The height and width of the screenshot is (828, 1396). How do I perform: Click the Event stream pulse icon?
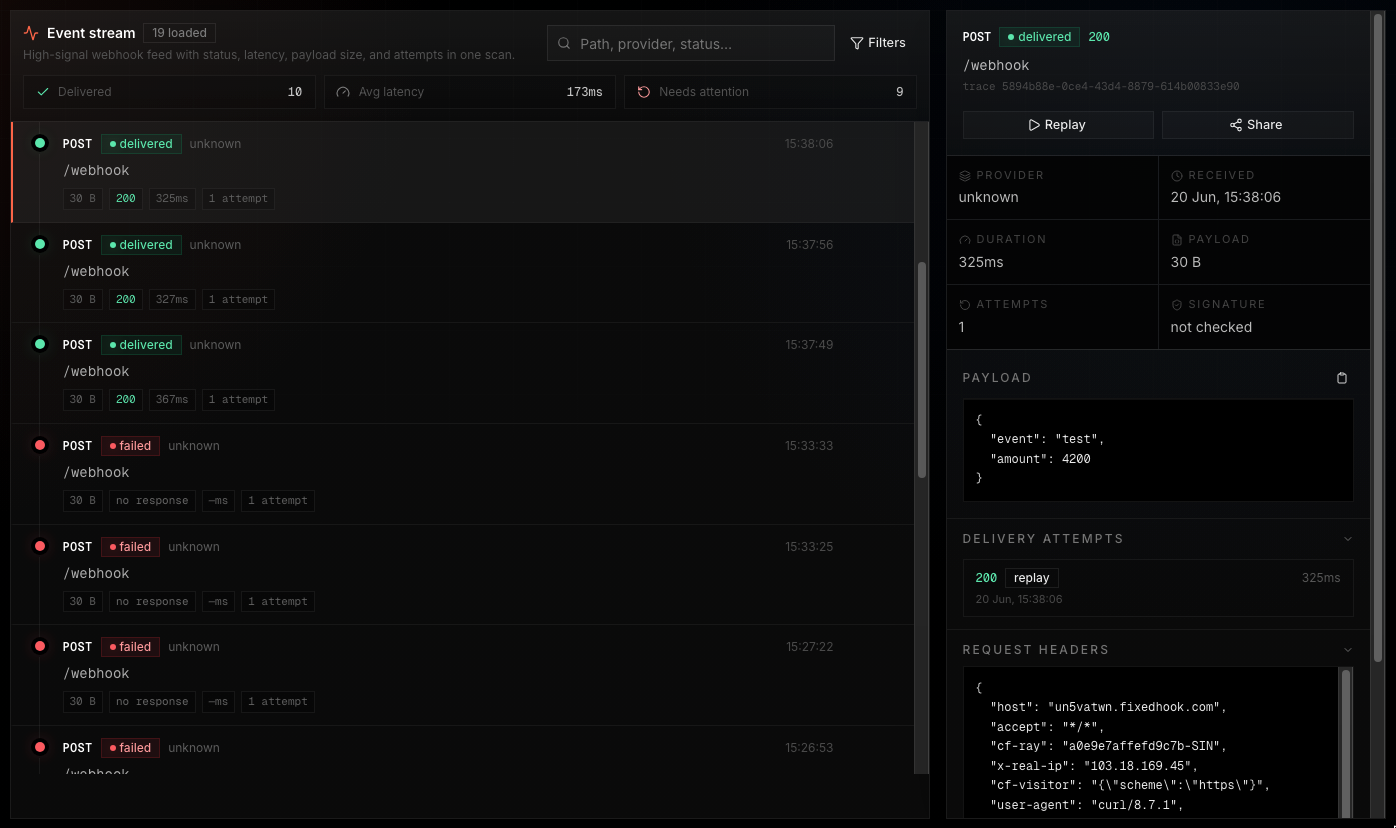pos(31,33)
